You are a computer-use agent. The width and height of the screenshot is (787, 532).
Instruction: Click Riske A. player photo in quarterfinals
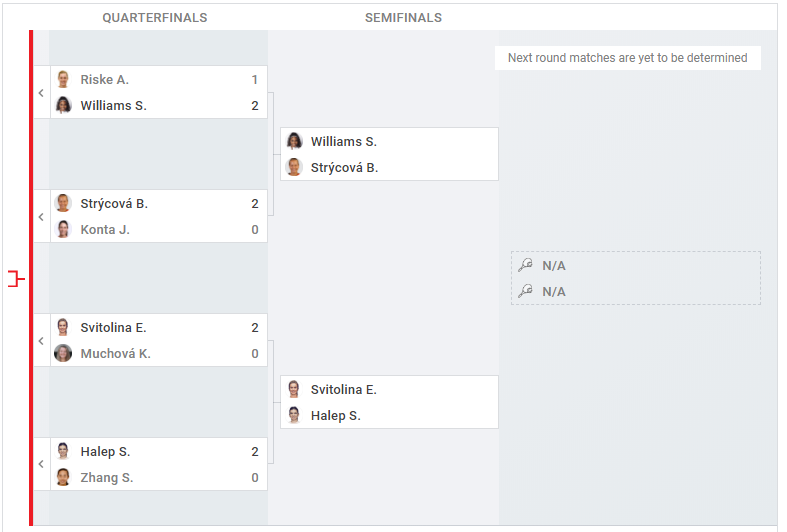click(63, 79)
